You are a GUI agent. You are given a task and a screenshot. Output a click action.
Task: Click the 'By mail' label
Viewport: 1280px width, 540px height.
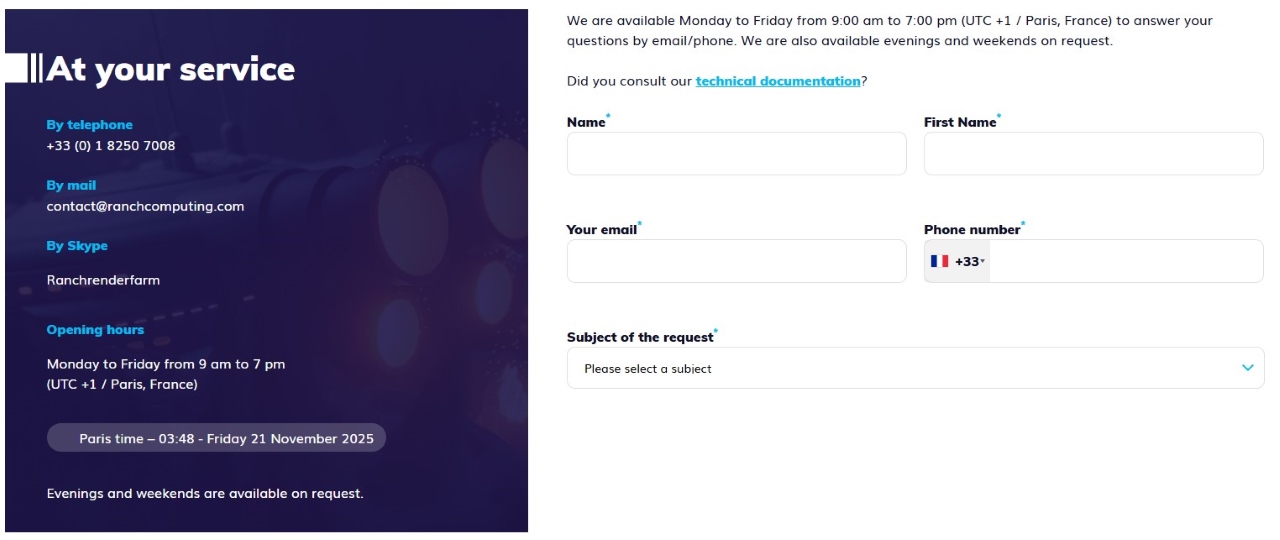[x=71, y=185]
